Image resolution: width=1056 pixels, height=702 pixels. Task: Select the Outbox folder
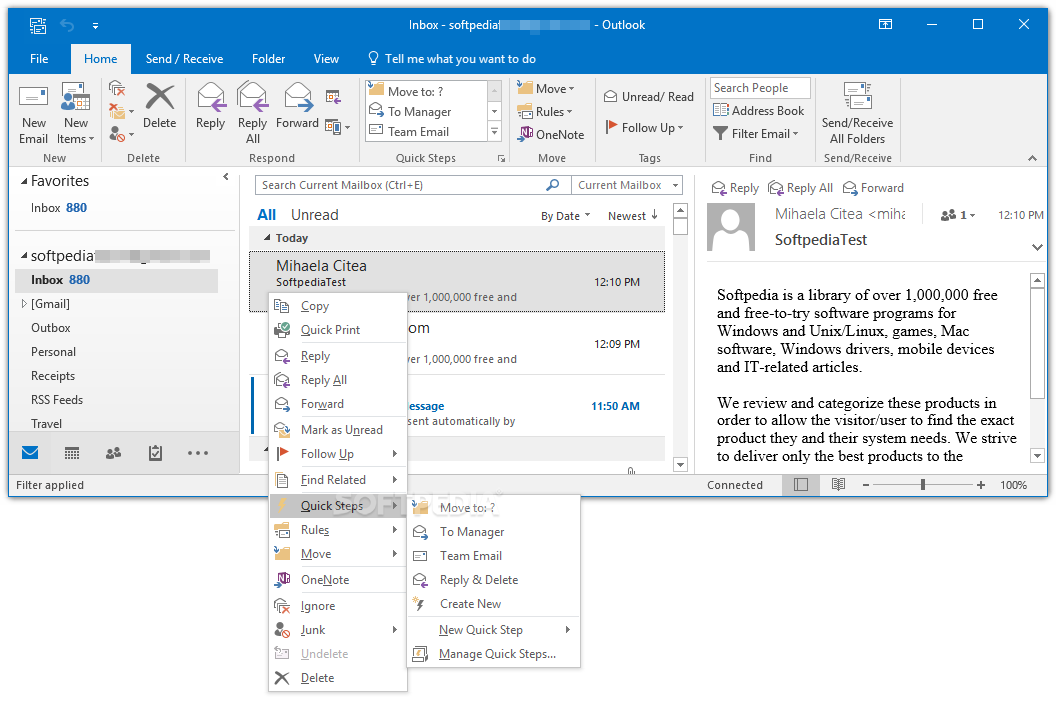(x=51, y=327)
